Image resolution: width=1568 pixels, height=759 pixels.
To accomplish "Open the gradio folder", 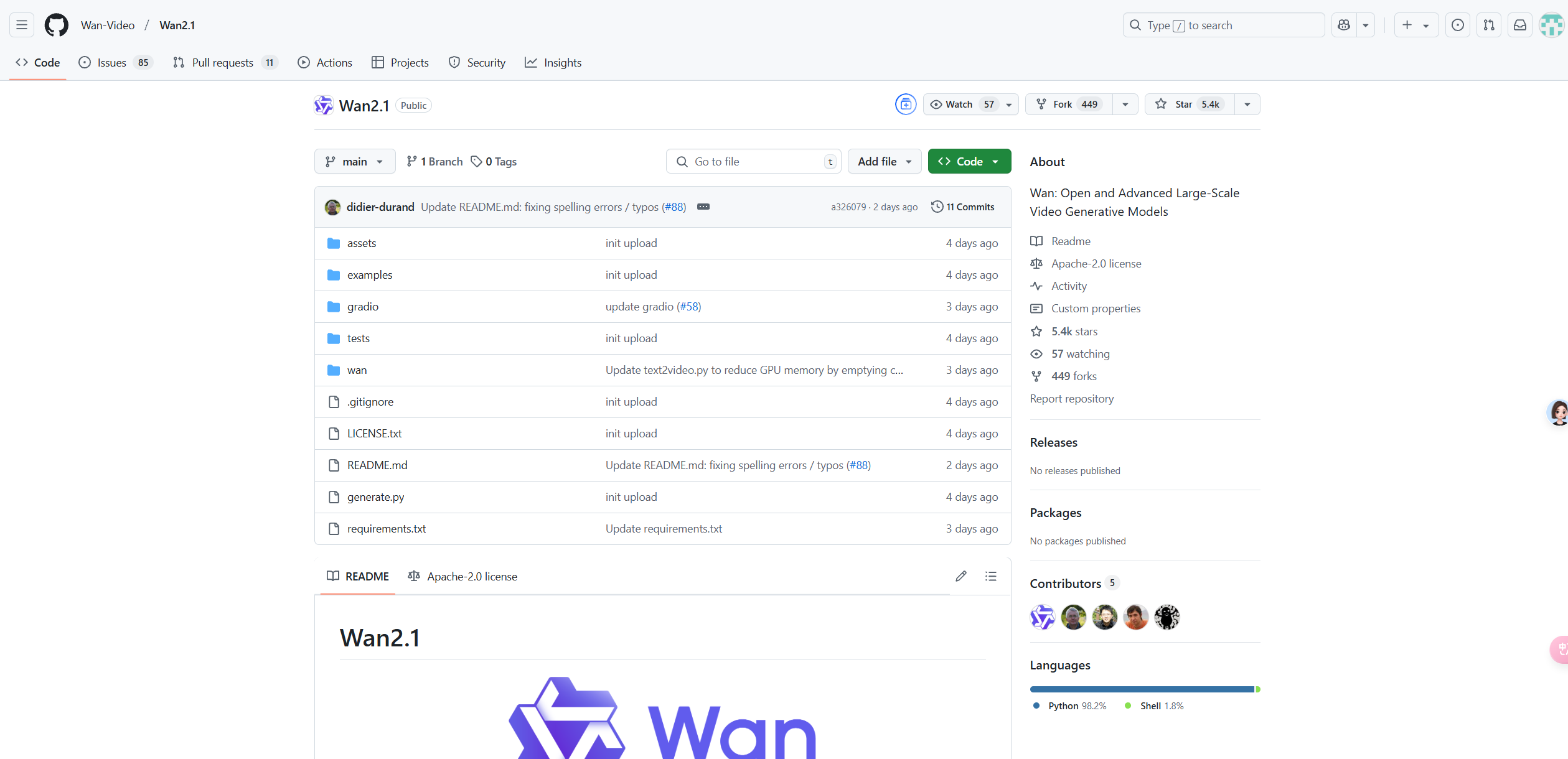I will (362, 307).
